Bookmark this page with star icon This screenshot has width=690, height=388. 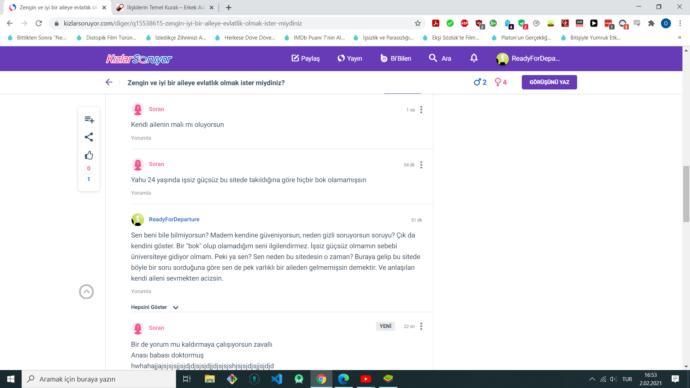[x=418, y=23]
